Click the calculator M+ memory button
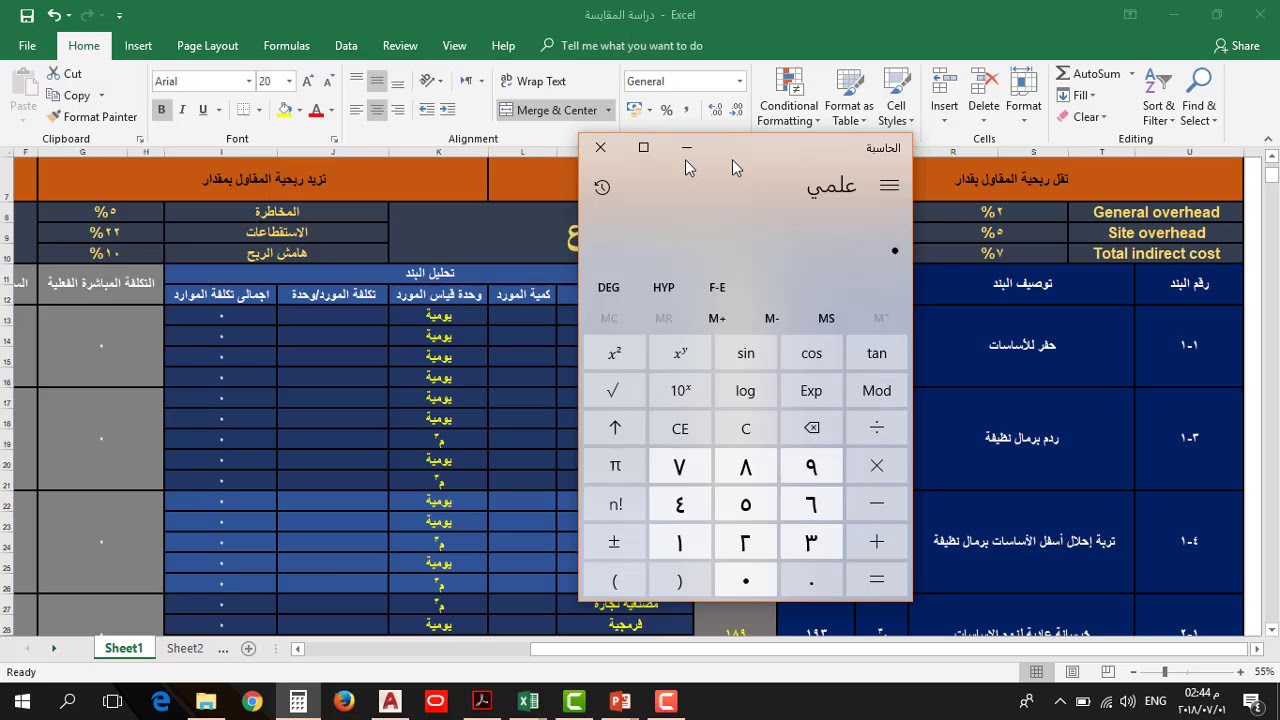1280x720 pixels. (x=717, y=319)
